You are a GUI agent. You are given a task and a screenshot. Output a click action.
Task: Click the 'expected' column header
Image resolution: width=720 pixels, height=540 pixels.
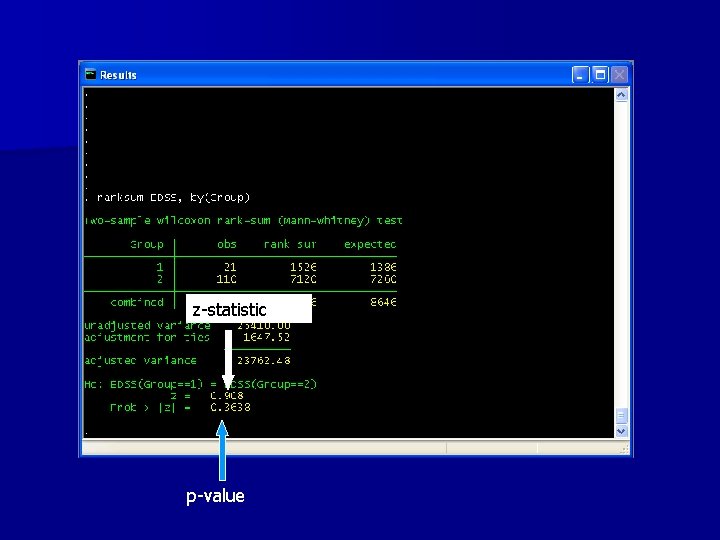pyautogui.click(x=370, y=245)
